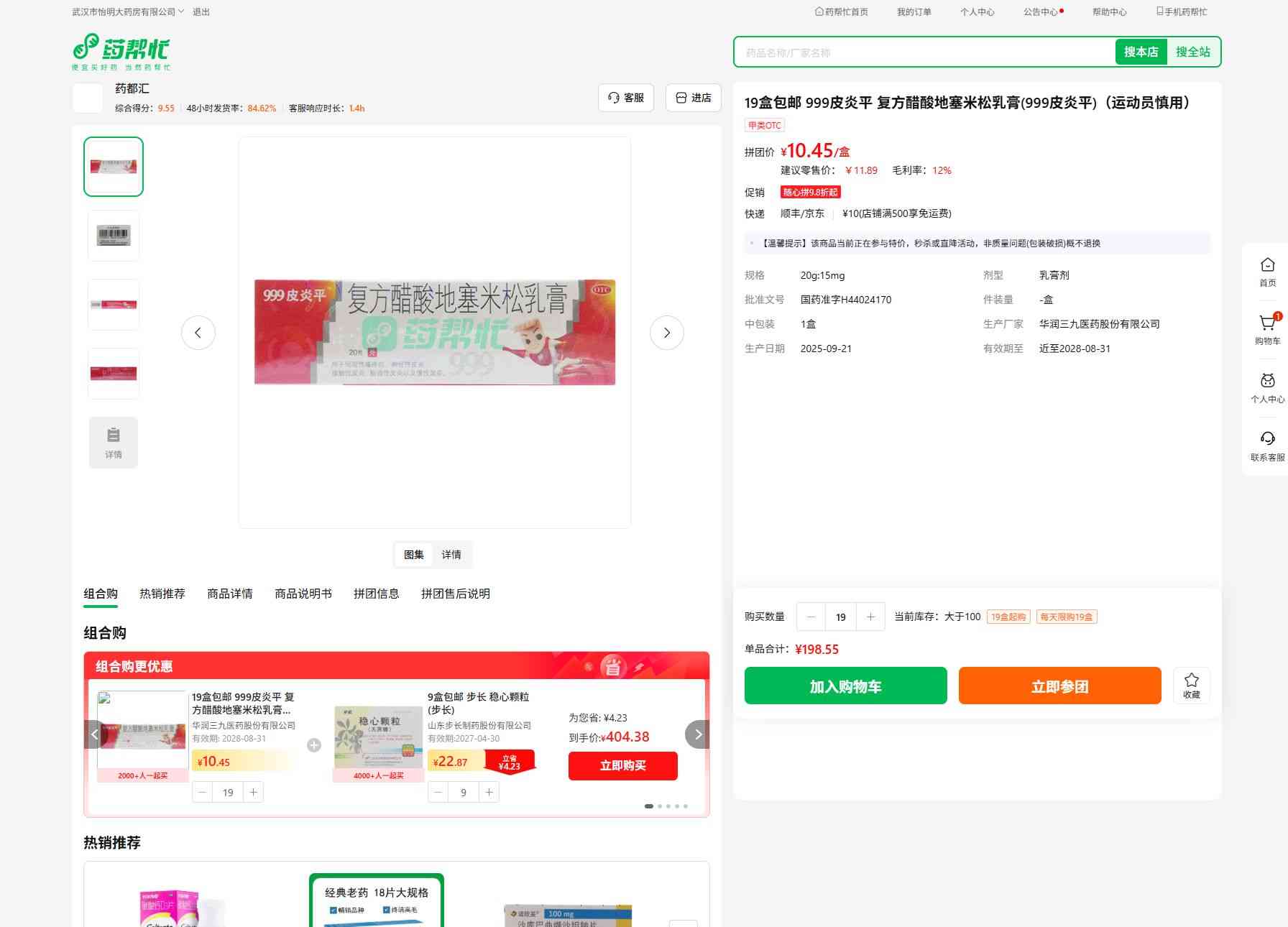The height and width of the screenshot is (927, 1288).
Task: Click the green 加入购物车 button
Action: pyautogui.click(x=845, y=686)
